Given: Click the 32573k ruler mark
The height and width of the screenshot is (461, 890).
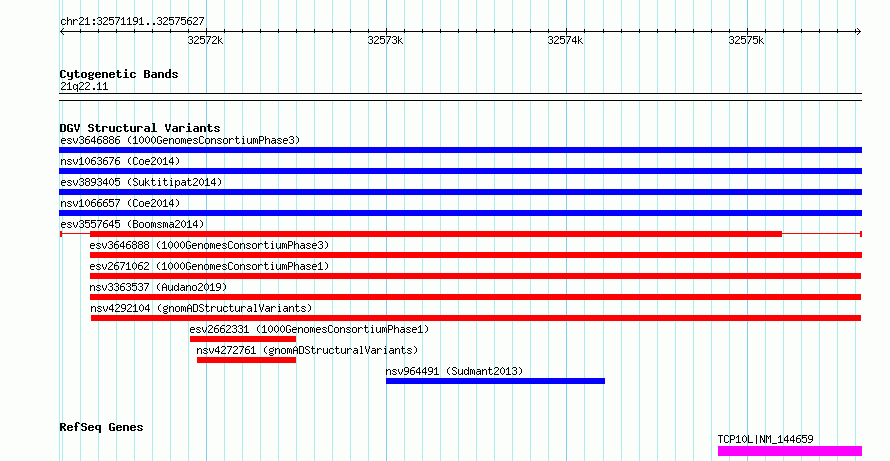Looking at the screenshot, I should click(x=385, y=40).
